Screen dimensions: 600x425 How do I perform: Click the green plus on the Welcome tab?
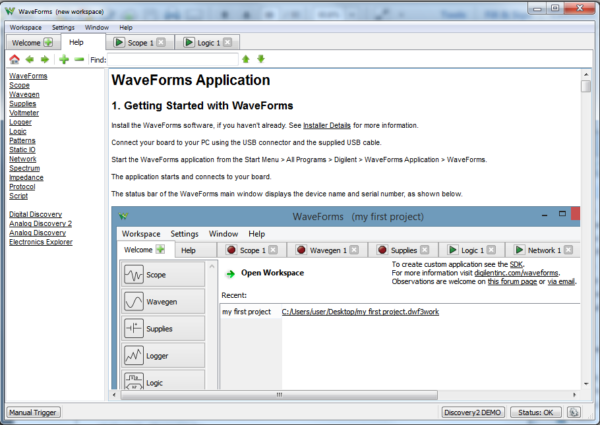click(x=48, y=42)
